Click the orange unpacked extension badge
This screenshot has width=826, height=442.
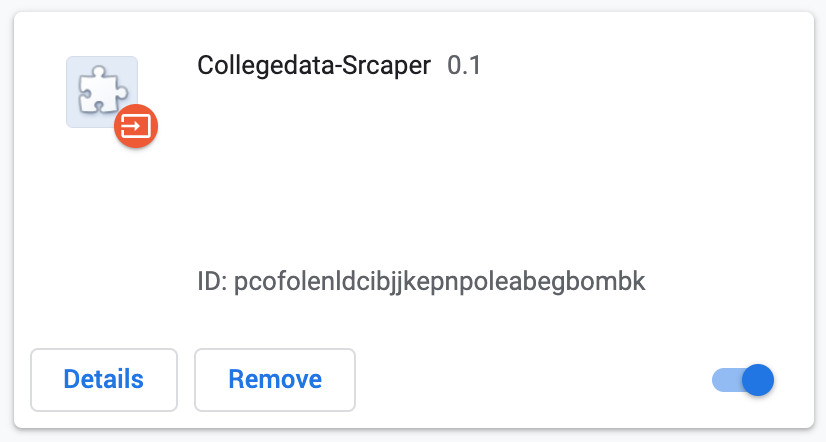point(136,127)
